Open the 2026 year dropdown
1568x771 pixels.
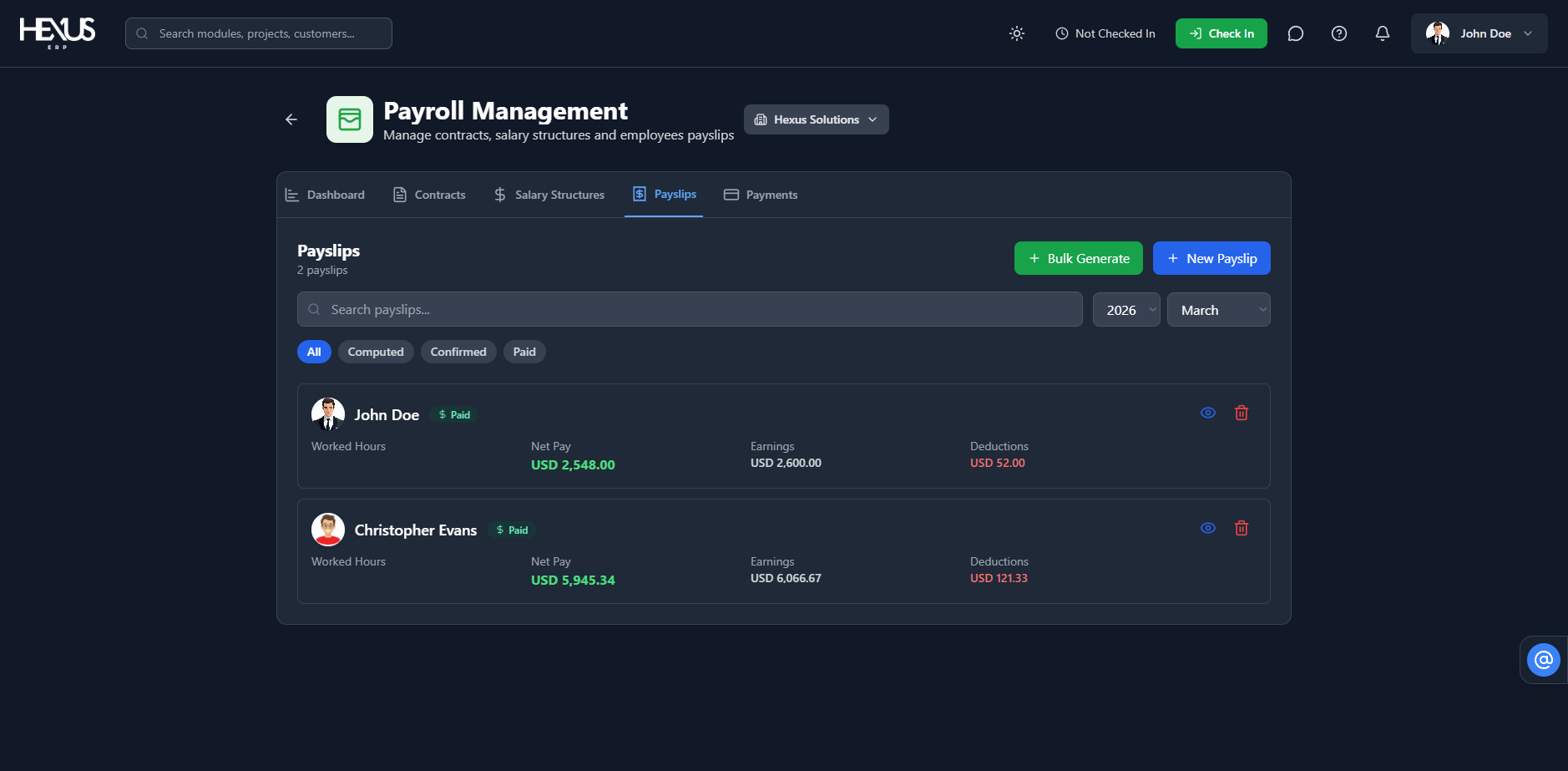(x=1126, y=310)
